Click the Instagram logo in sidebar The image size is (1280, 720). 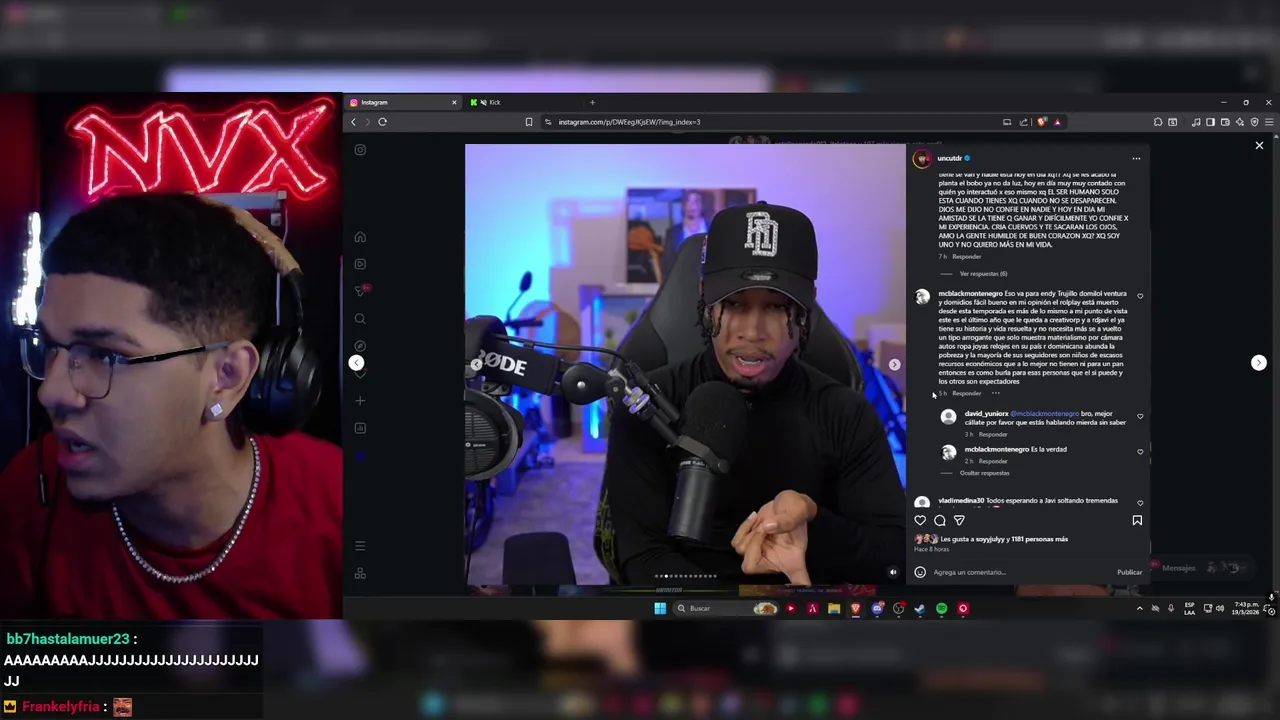point(360,150)
